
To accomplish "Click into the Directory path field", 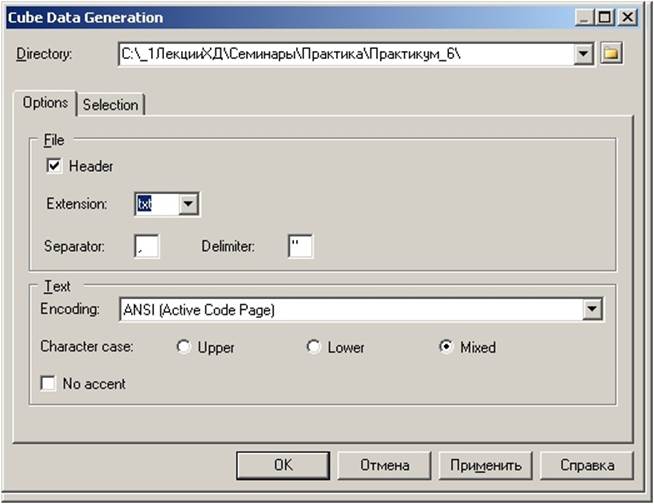I will click(x=346, y=54).
